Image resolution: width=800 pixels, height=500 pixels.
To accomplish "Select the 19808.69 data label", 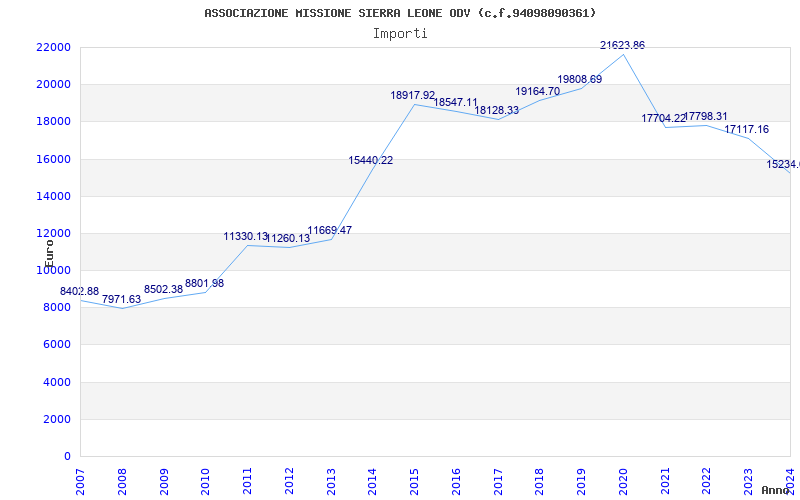I will click(x=580, y=80).
